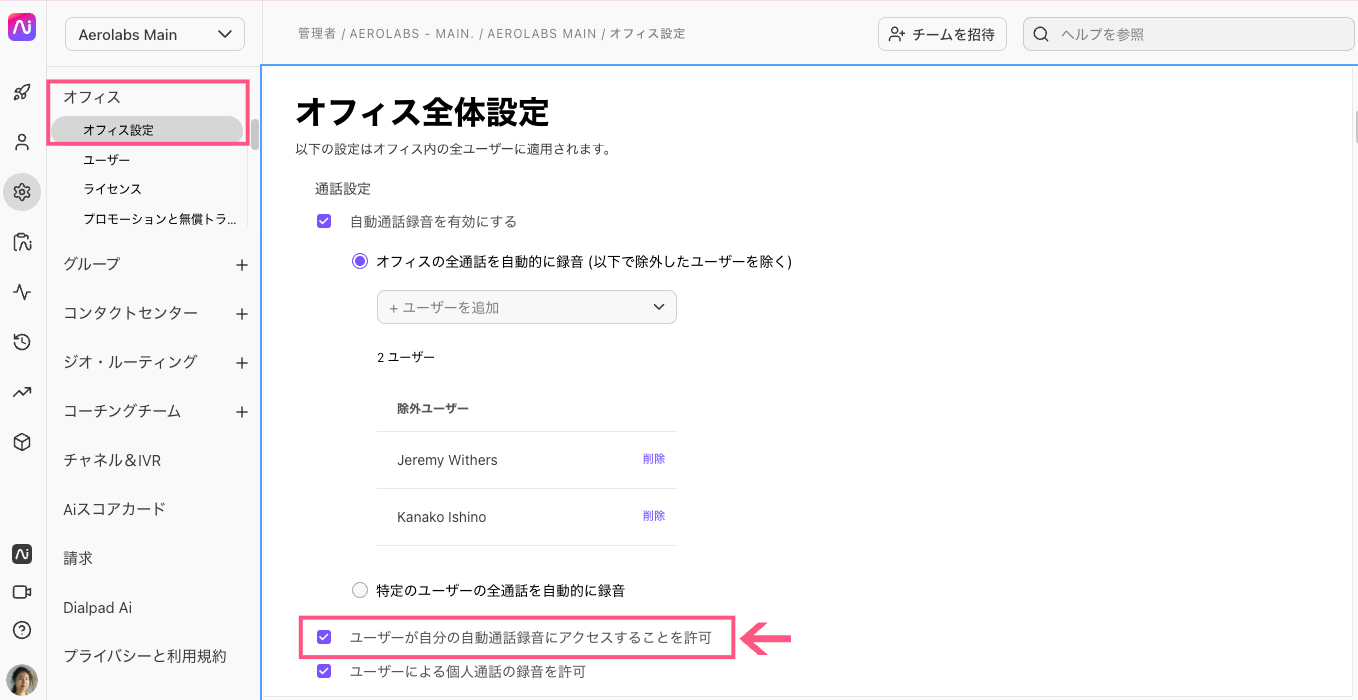Open 請求 in the sidebar
Screen dimensions: 1358x700
point(78,558)
